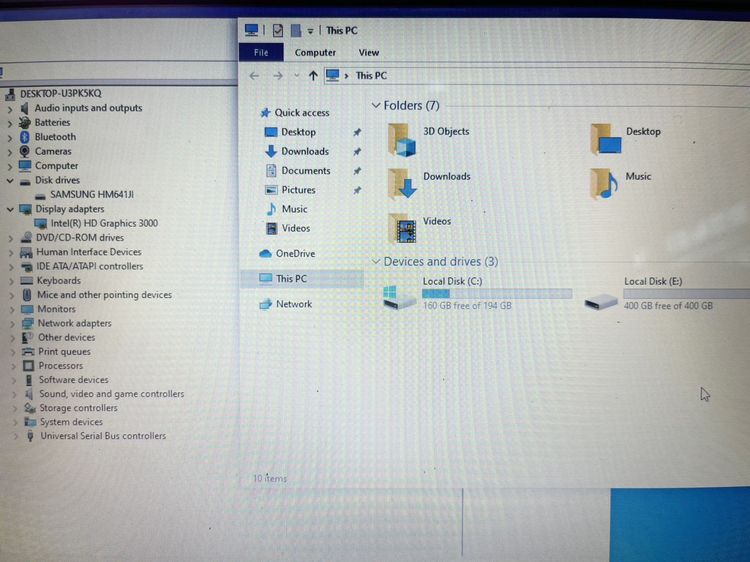750x562 pixels.
Task: Click the Documents icon in Quick access
Action: tap(271, 170)
